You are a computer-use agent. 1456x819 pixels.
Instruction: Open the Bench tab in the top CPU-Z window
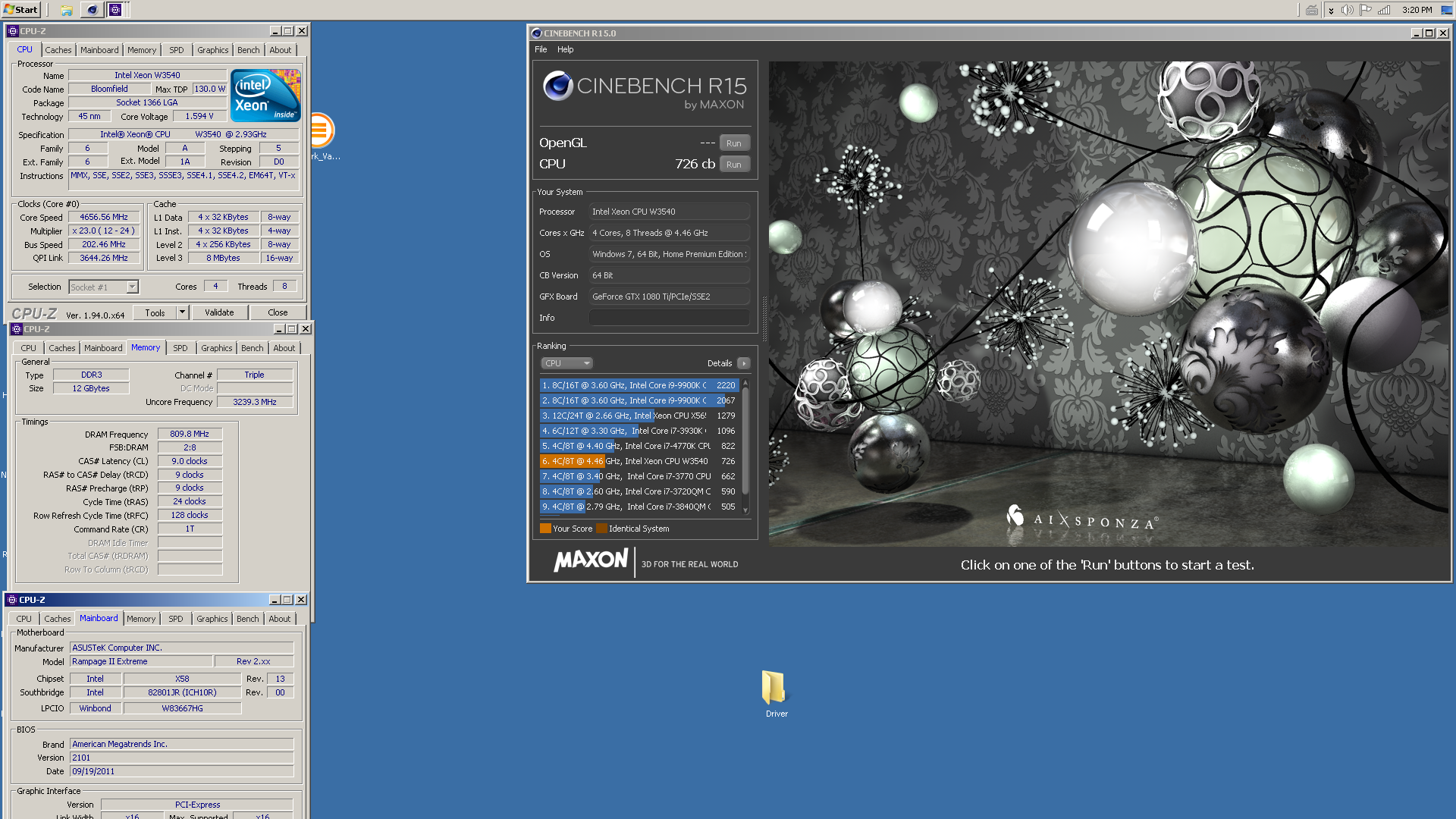(x=248, y=50)
